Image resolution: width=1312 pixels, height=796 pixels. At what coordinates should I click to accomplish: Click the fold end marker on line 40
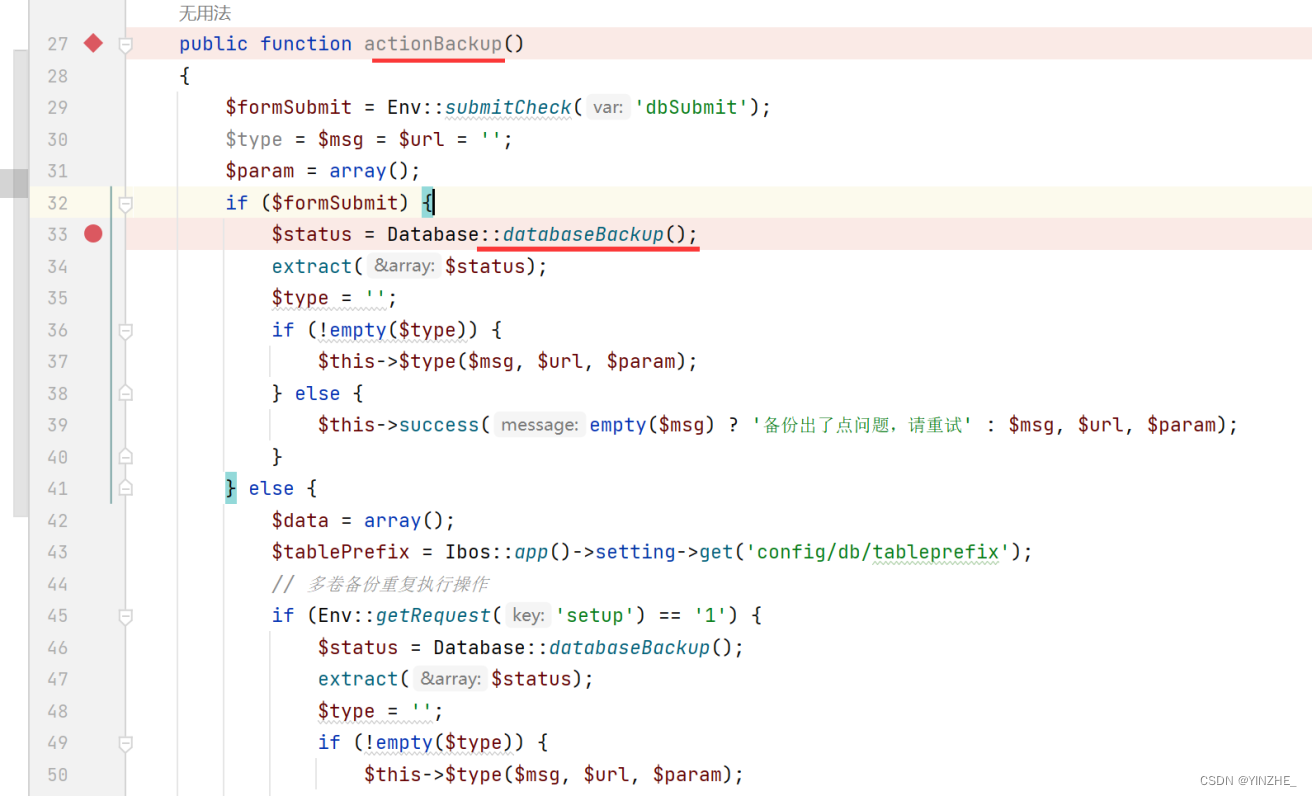pyautogui.click(x=125, y=457)
